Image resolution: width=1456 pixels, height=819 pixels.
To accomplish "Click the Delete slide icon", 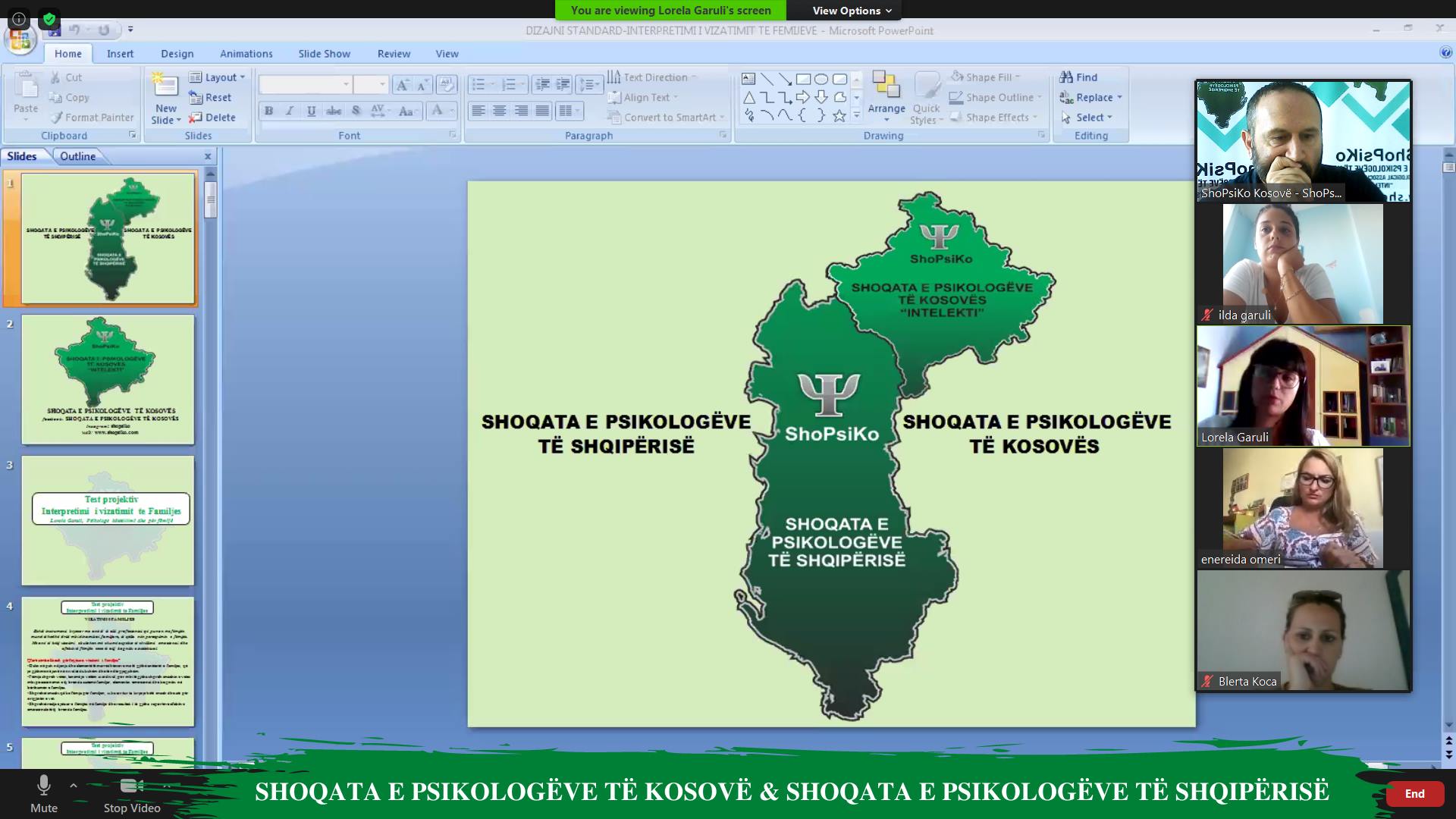I will coord(196,118).
